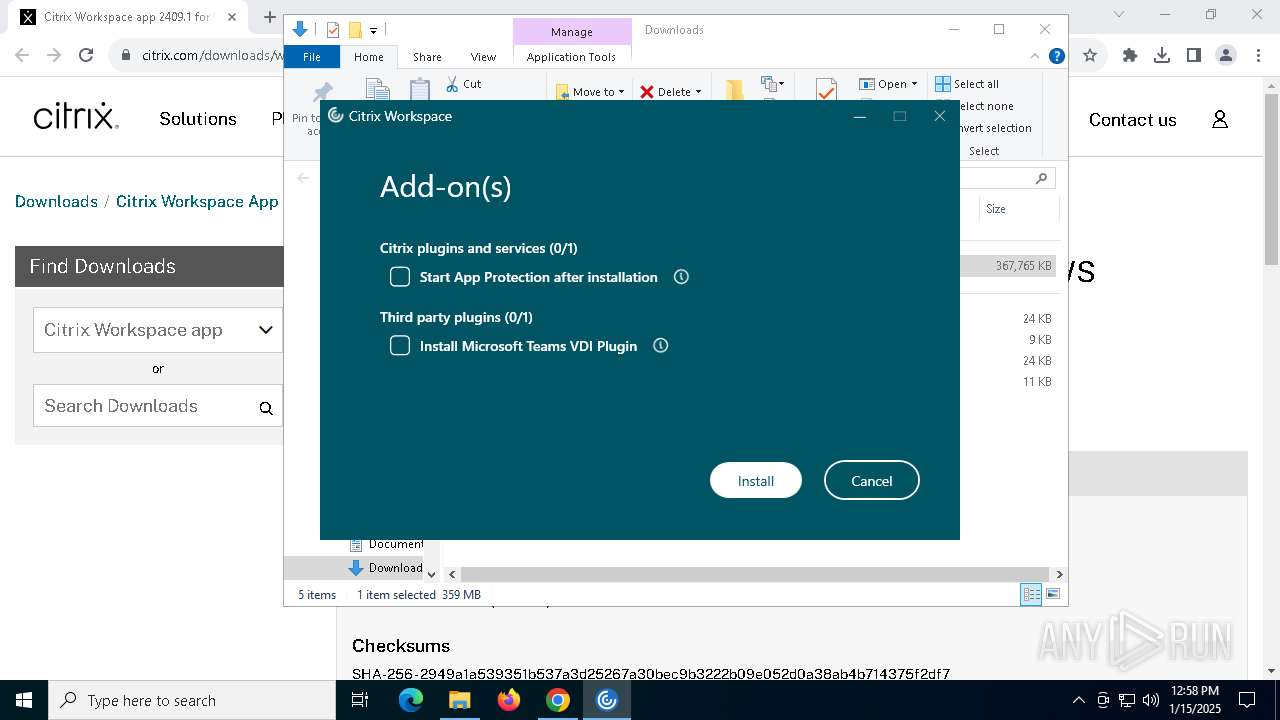Image resolution: width=1280 pixels, height=720 pixels.
Task: Switch to Share ribbon tab
Action: 427,57
